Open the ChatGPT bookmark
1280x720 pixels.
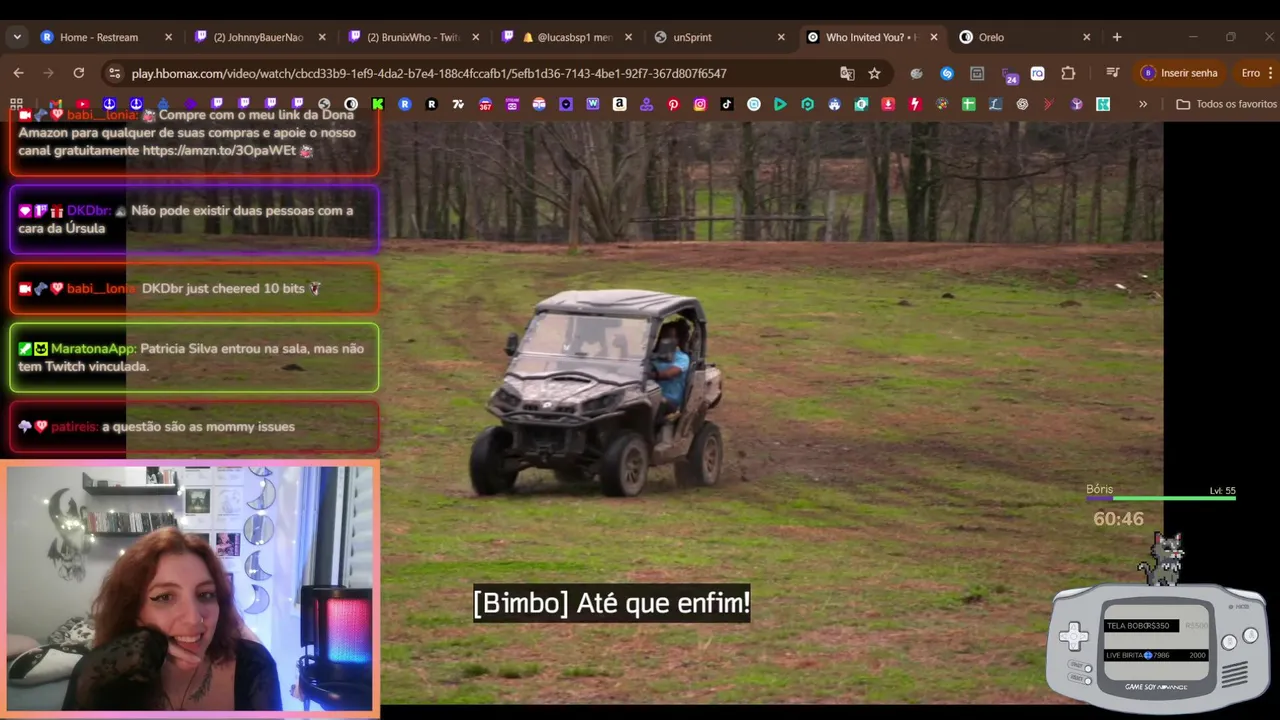click(1022, 104)
